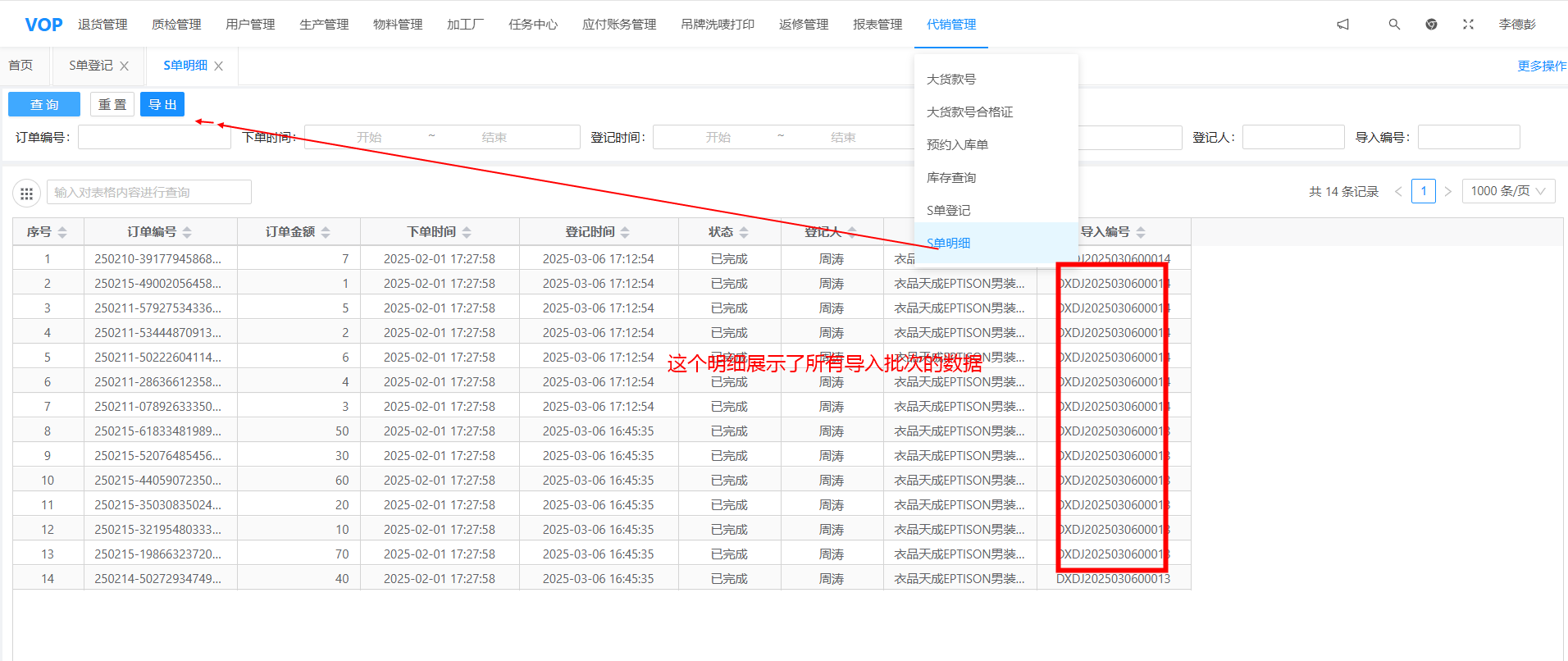Open the 1000 条/页 page size dropdown
1568x661 pixels.
1507,191
